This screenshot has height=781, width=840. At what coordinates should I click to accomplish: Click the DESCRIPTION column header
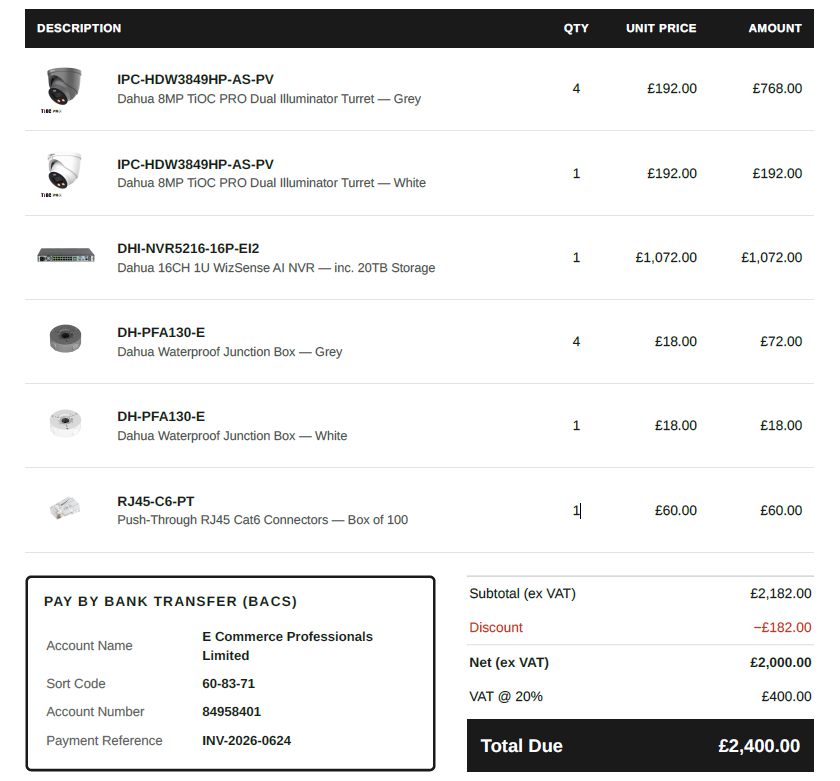[79, 28]
